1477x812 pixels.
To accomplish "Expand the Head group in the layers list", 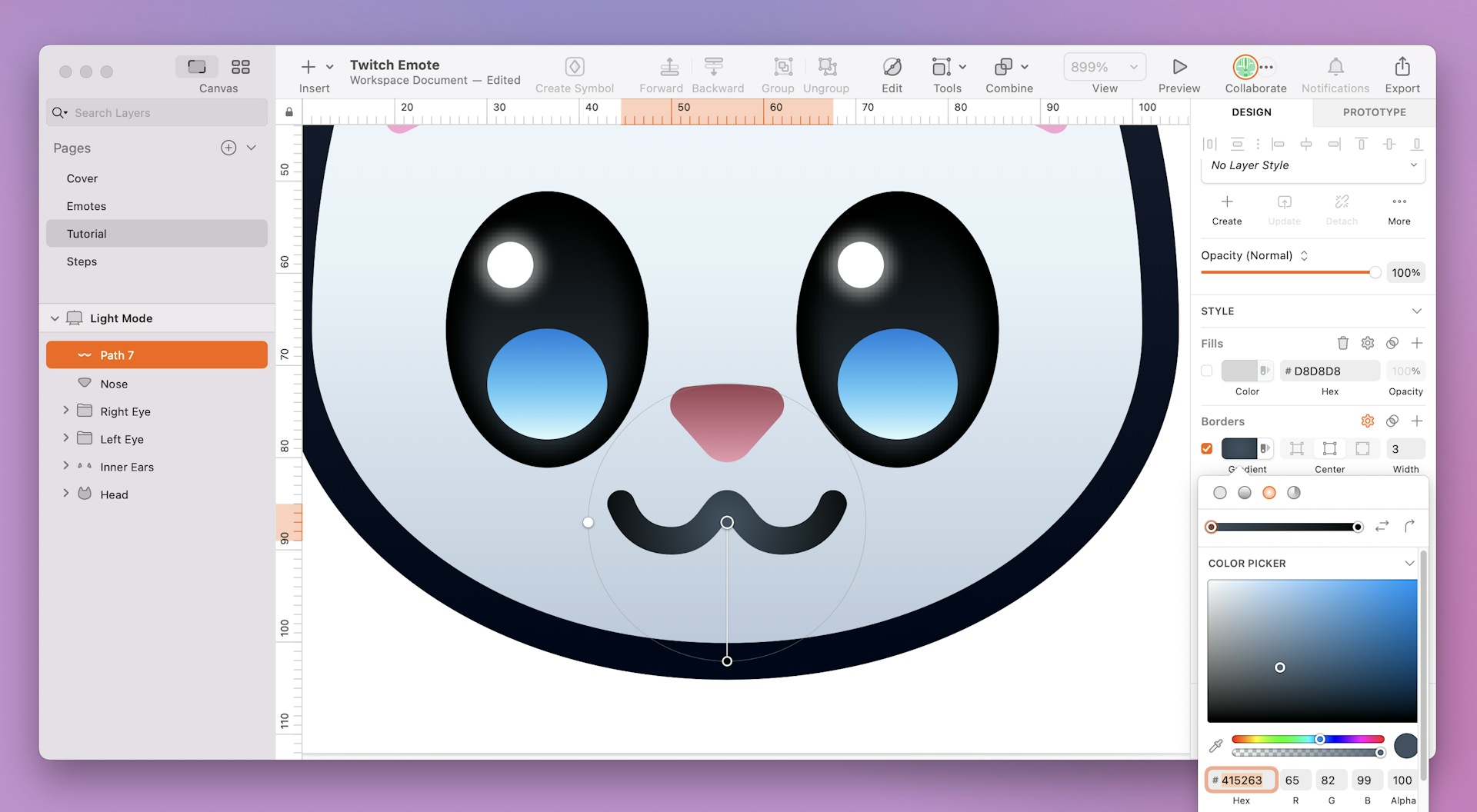I will tap(65, 494).
